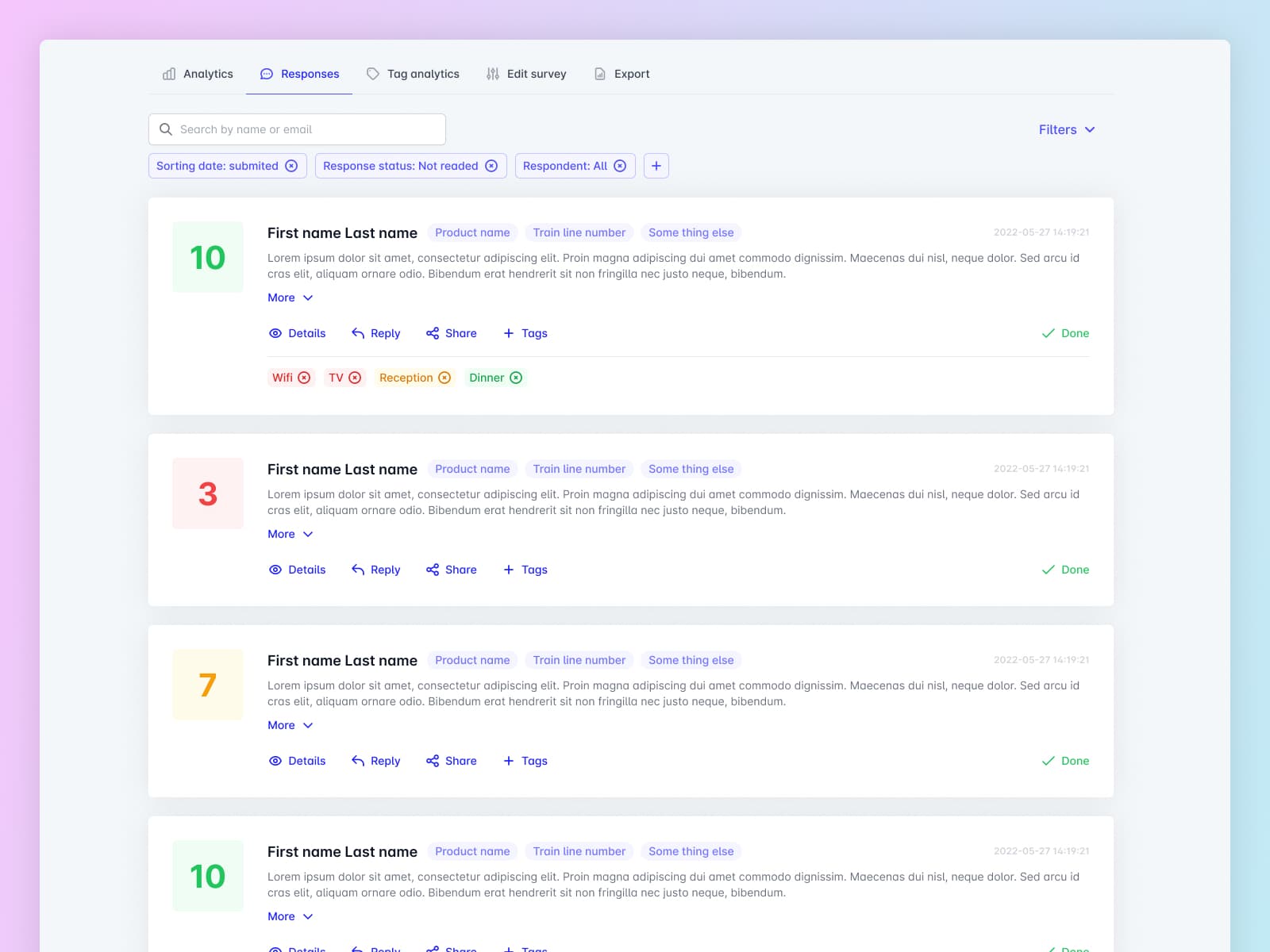Expand More on the first response
This screenshot has height=952, width=1270.
click(290, 297)
